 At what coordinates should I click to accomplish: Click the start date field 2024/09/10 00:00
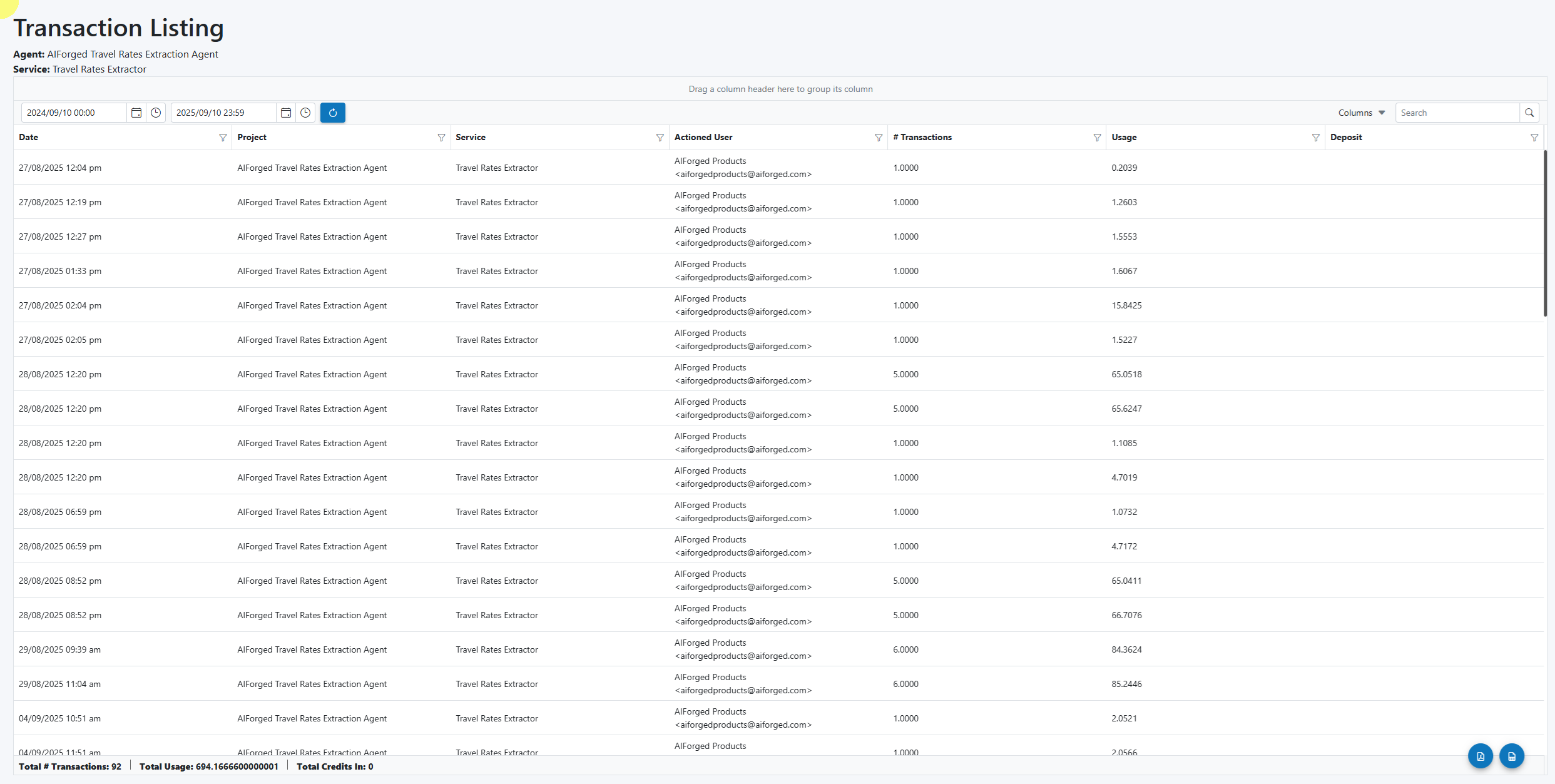74,113
